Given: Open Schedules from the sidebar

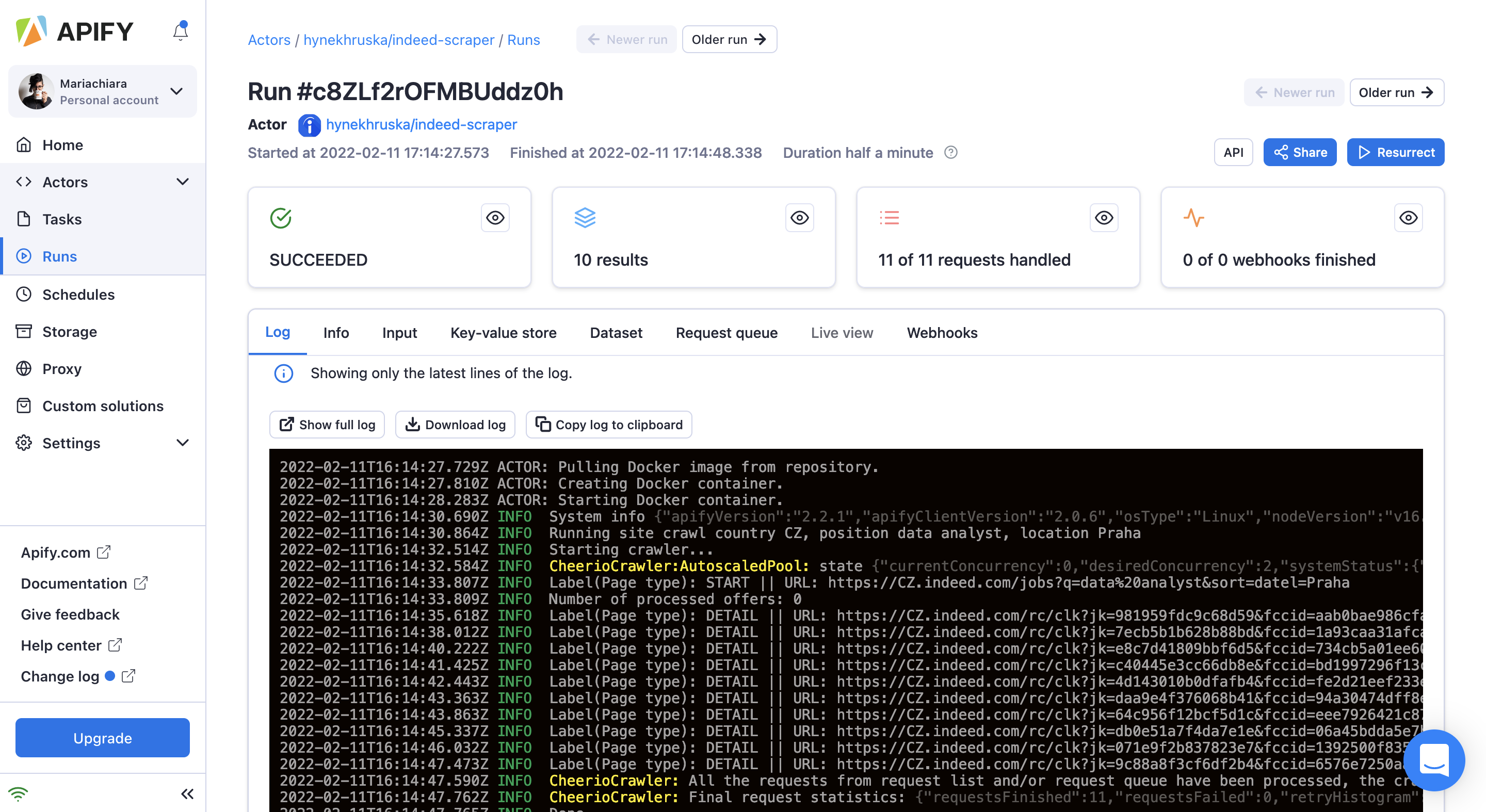Looking at the screenshot, I should [x=78, y=294].
